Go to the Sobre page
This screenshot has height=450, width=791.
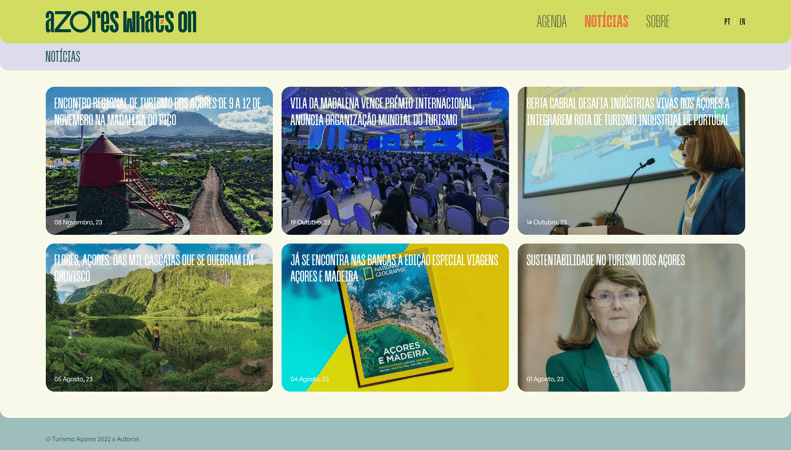pyautogui.click(x=657, y=21)
